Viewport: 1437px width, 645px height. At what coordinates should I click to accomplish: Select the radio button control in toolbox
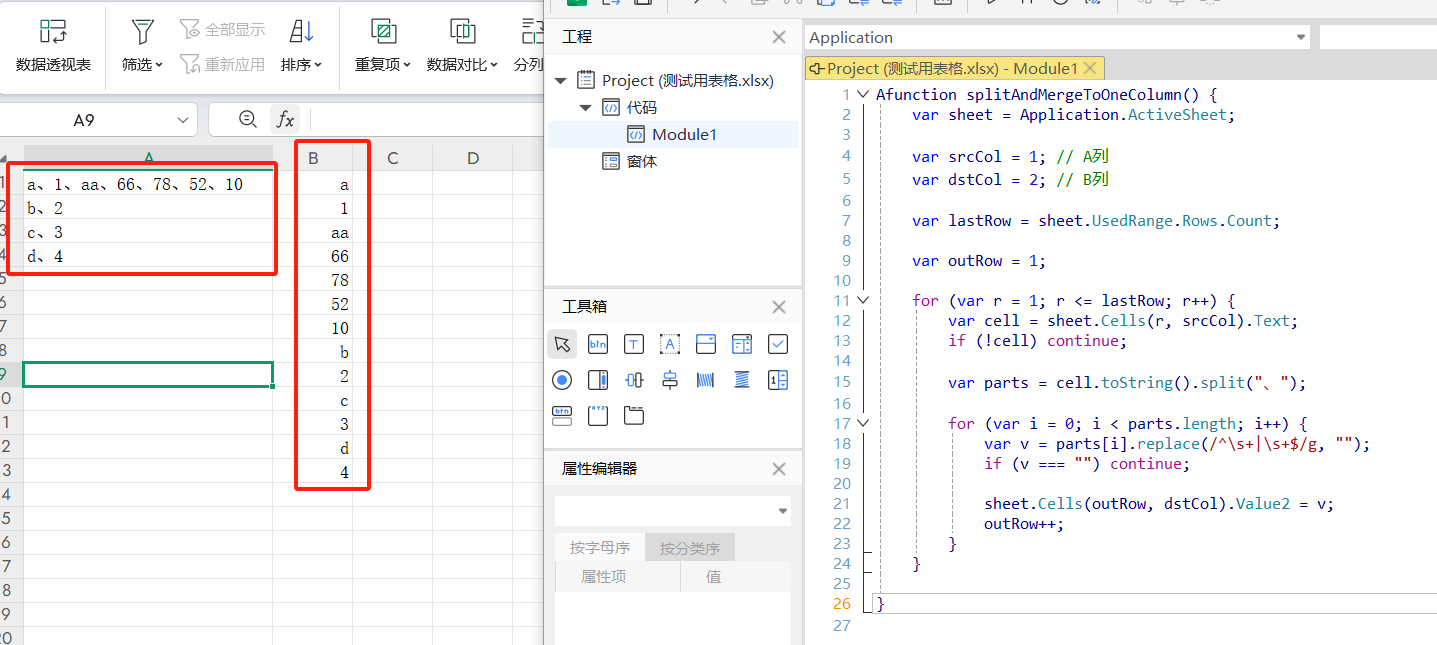point(562,380)
